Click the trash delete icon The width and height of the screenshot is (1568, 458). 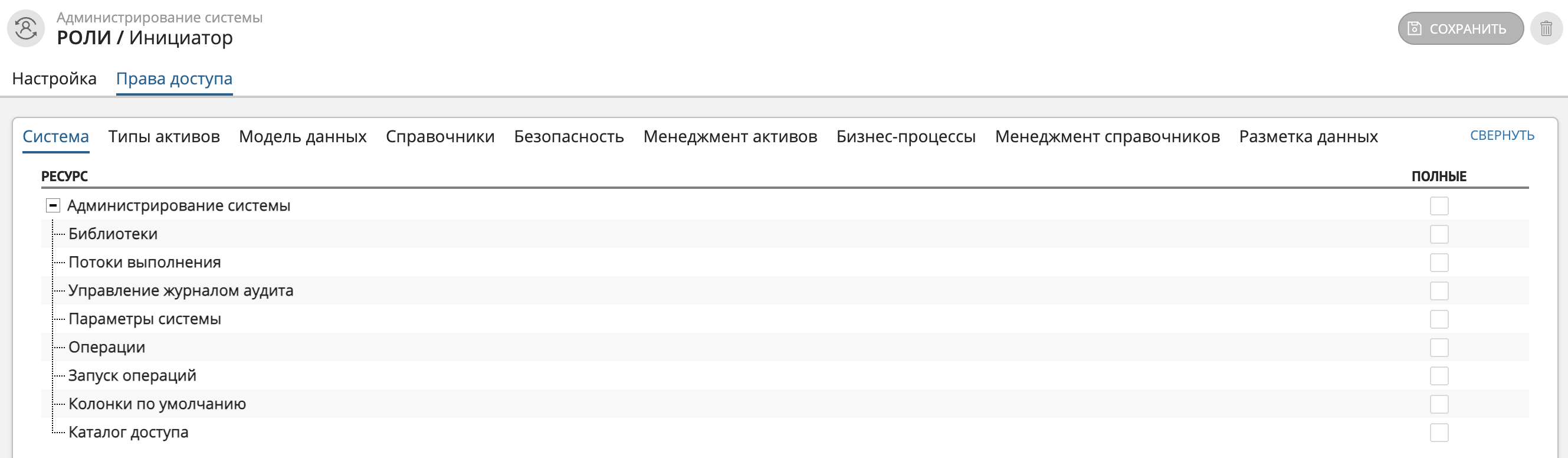coord(1546,28)
